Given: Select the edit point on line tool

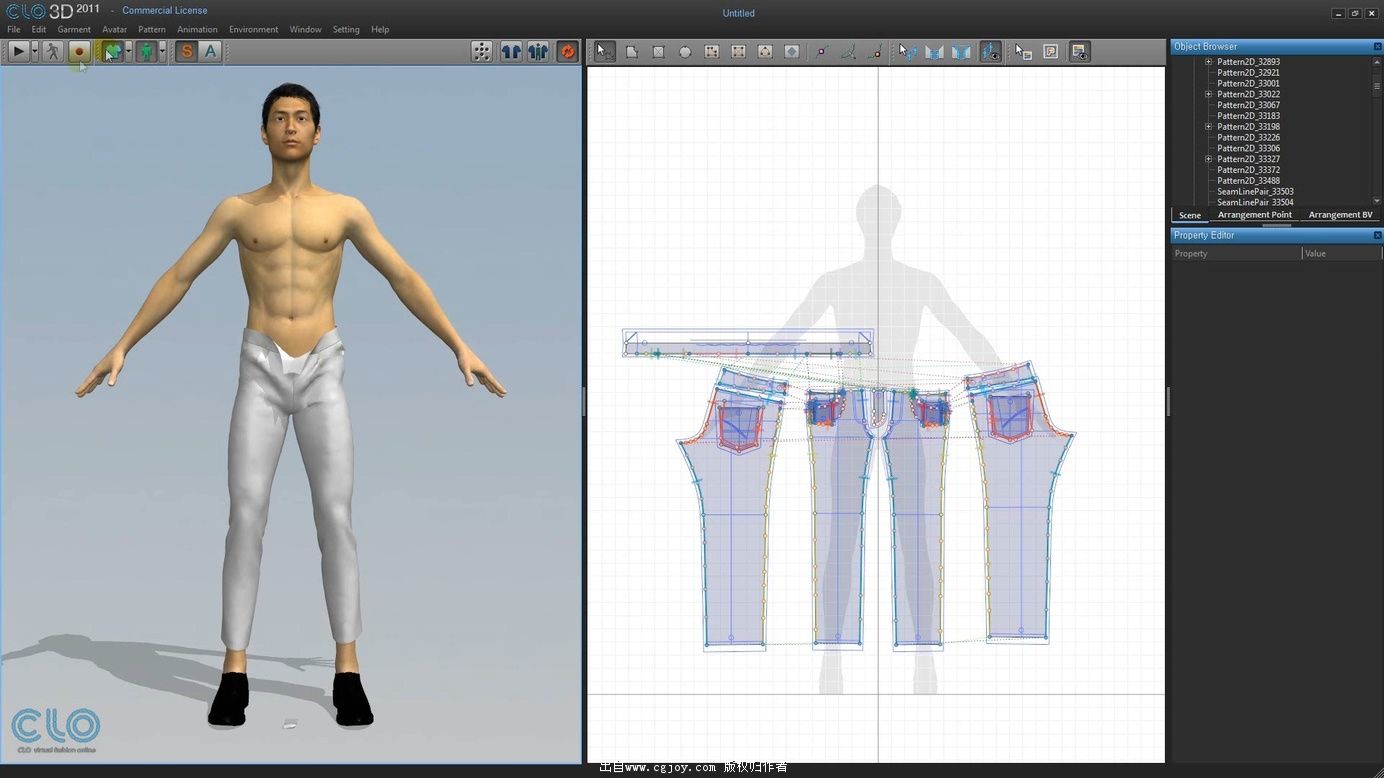Looking at the screenshot, I should [822, 51].
